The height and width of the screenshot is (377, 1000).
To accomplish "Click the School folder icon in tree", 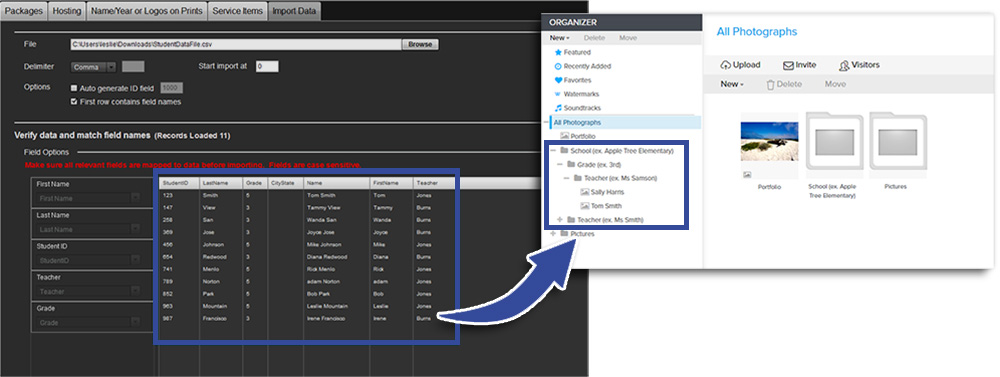I will pos(564,151).
